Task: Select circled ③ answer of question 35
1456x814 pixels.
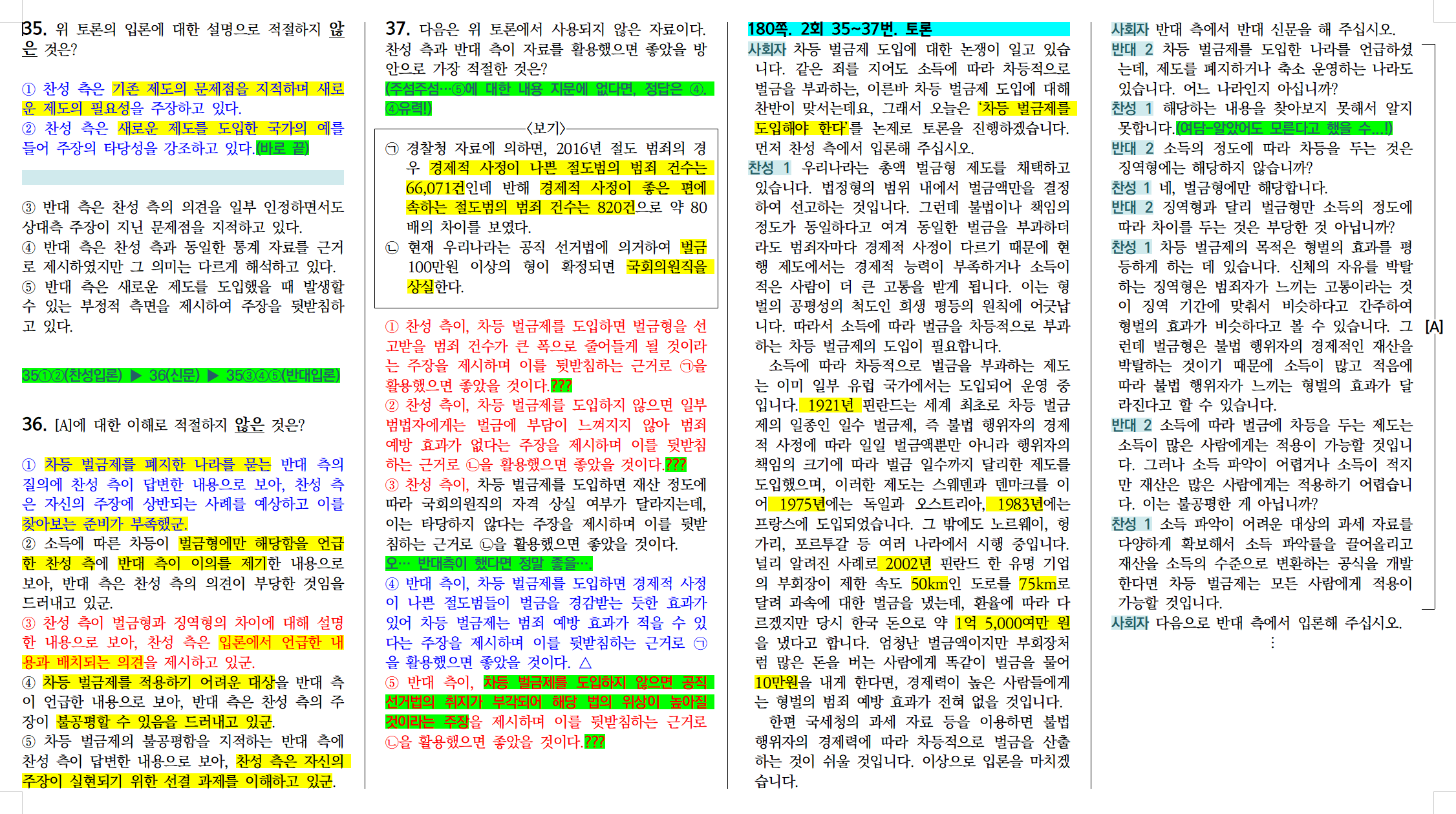Action: point(29,208)
